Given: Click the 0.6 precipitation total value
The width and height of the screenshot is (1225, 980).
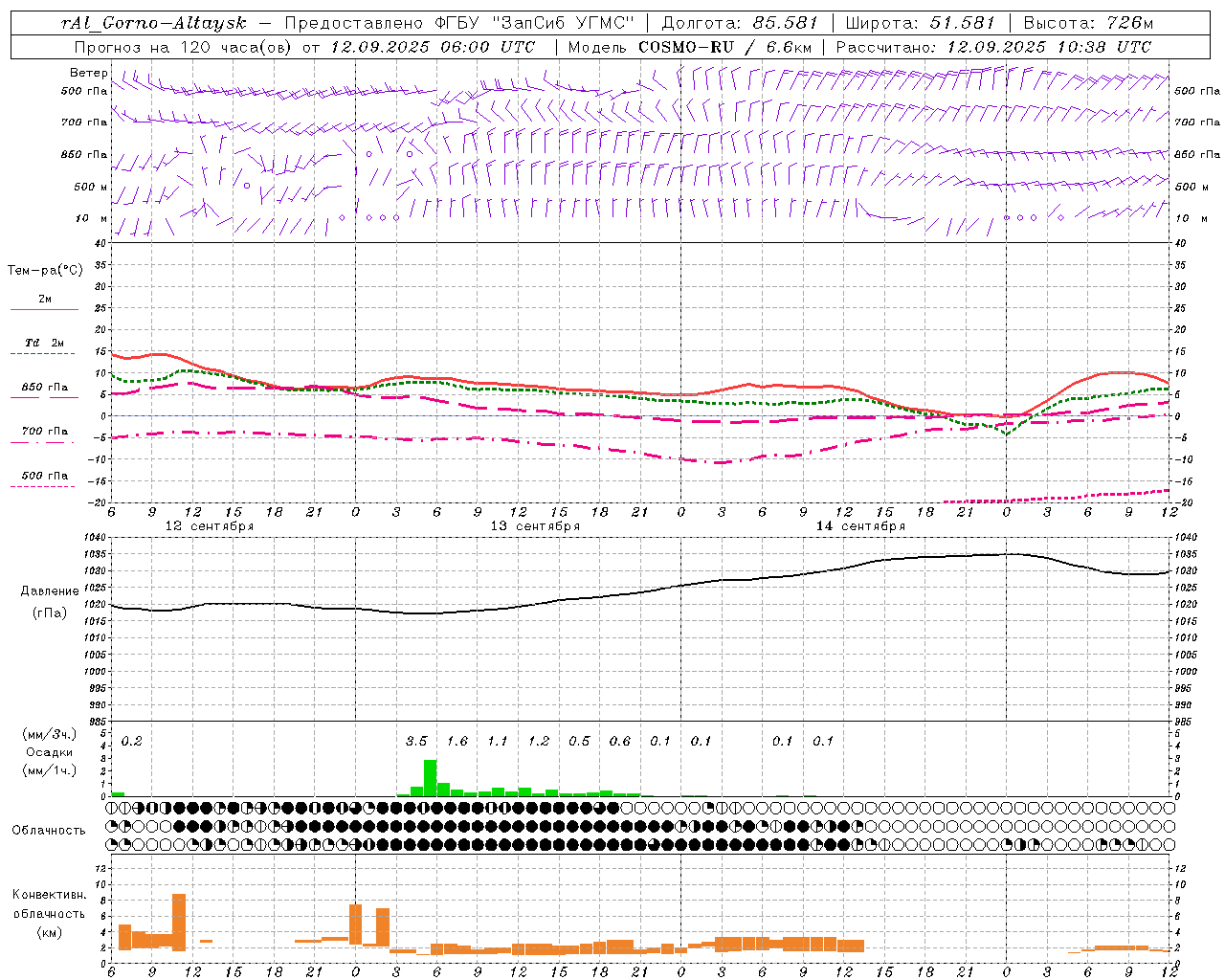Looking at the screenshot, I should pyautogui.click(x=619, y=742).
